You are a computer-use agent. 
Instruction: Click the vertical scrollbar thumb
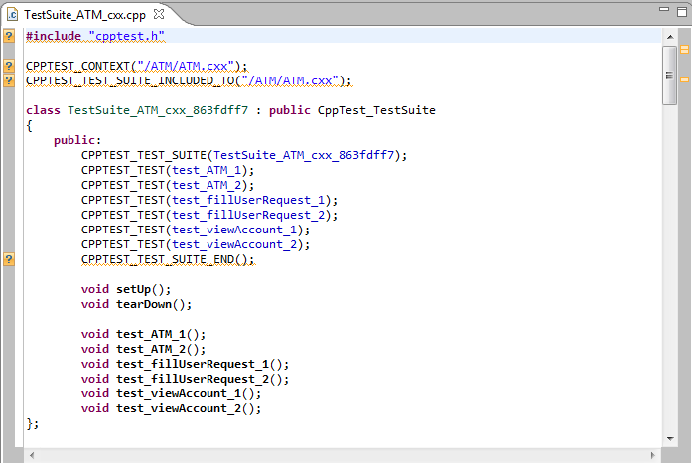[x=669, y=75]
